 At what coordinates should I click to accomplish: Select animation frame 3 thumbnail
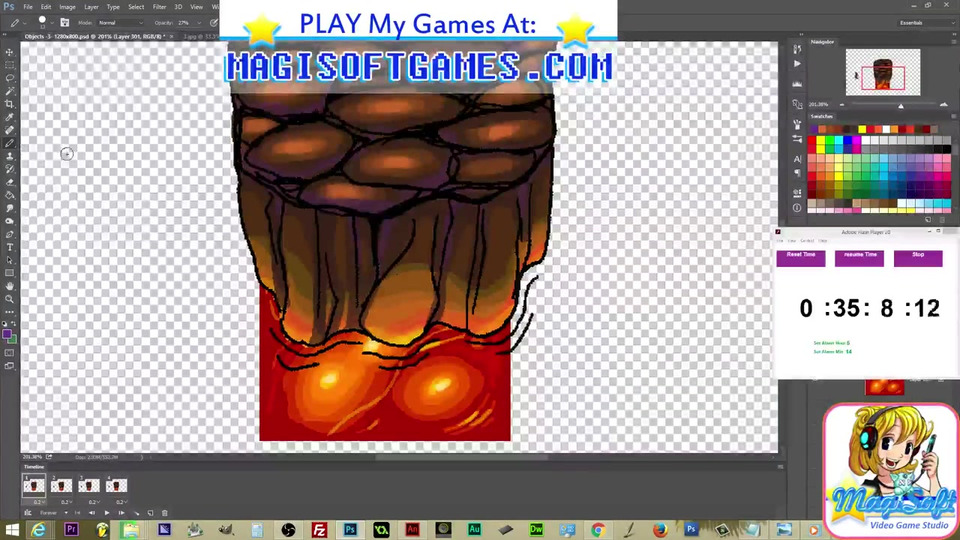[89, 486]
